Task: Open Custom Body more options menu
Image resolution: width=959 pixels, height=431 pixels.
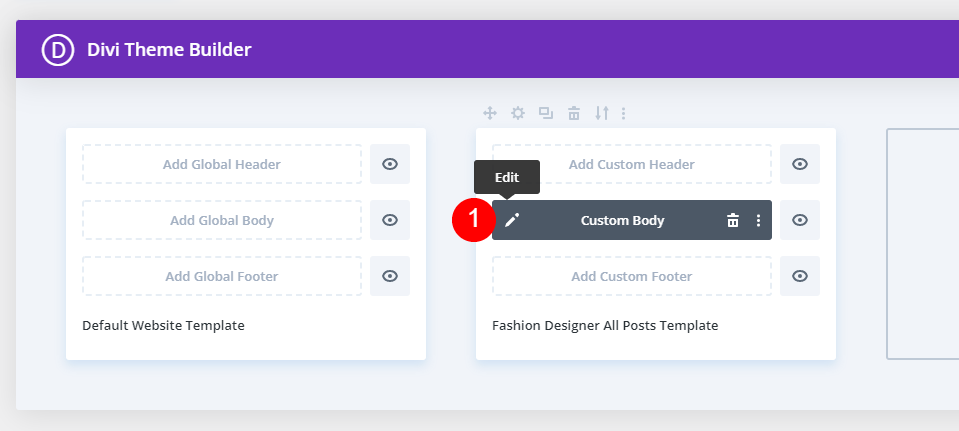Action: [x=758, y=221]
